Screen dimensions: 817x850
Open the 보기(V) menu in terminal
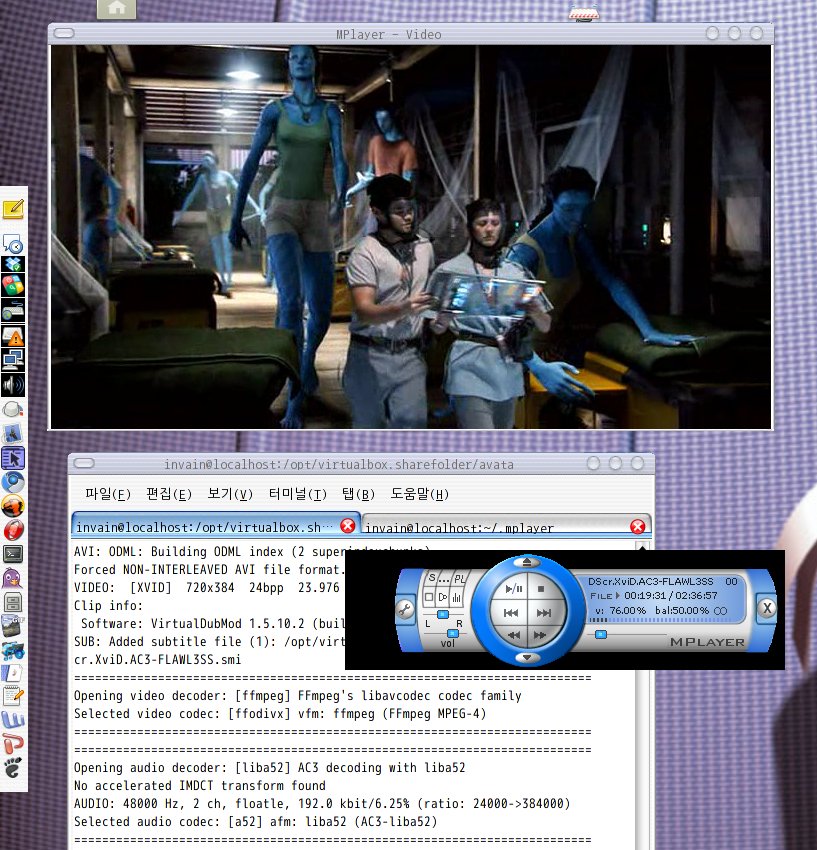click(x=230, y=494)
